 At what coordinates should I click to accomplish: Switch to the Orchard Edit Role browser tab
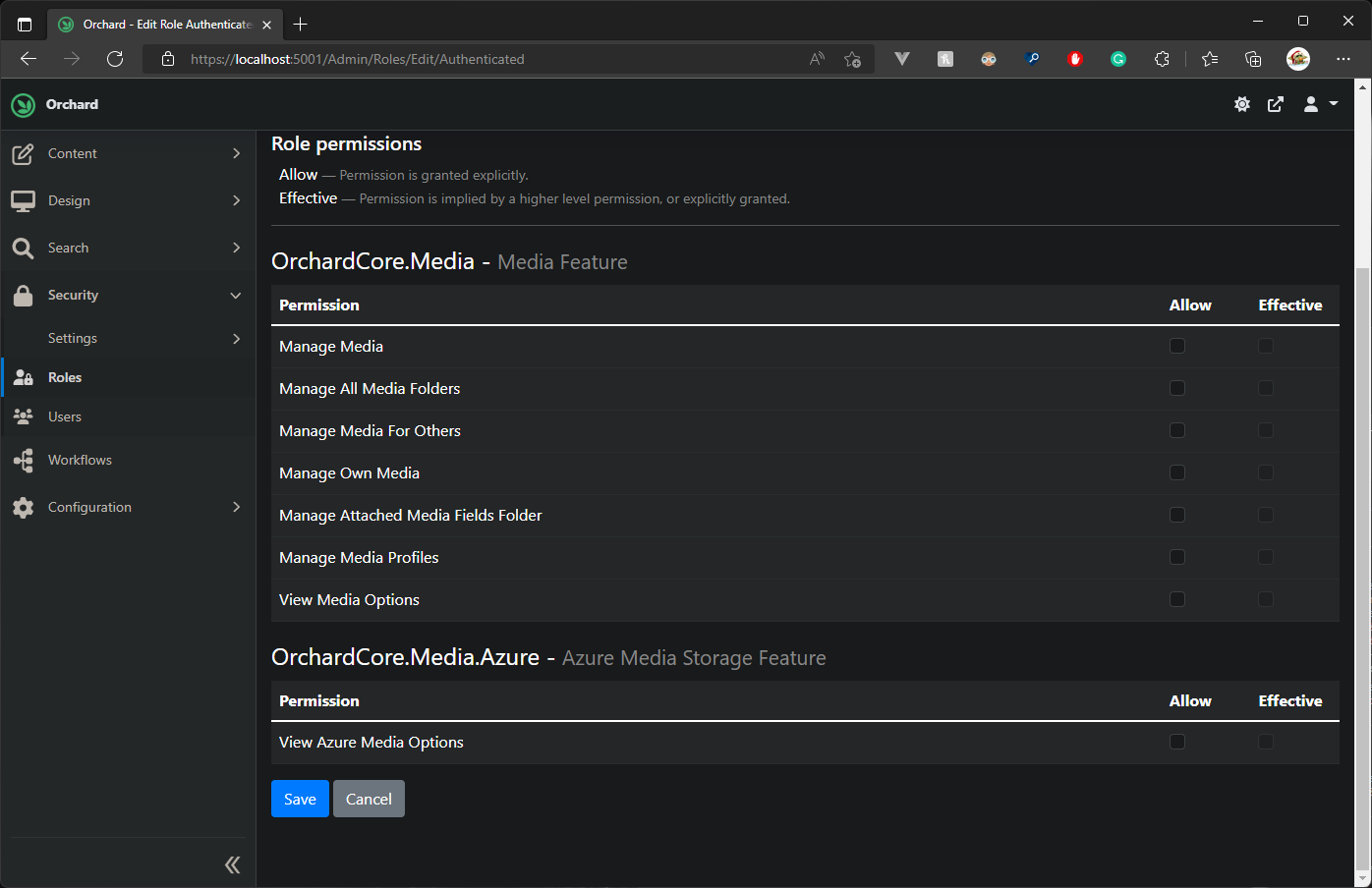(157, 24)
